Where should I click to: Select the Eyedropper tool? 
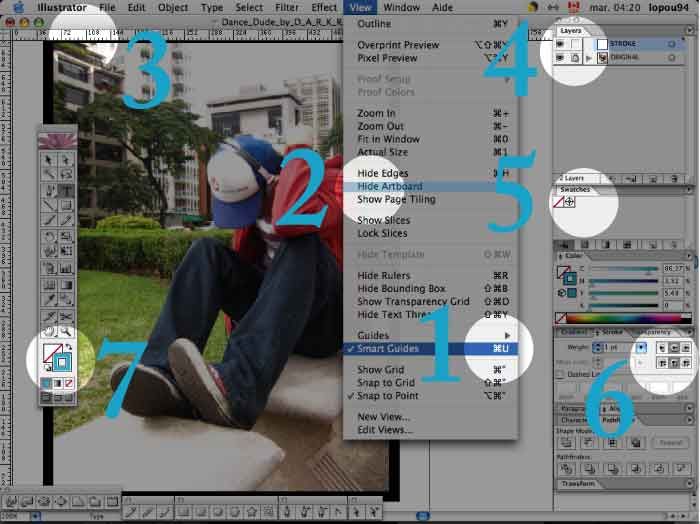tap(49, 299)
